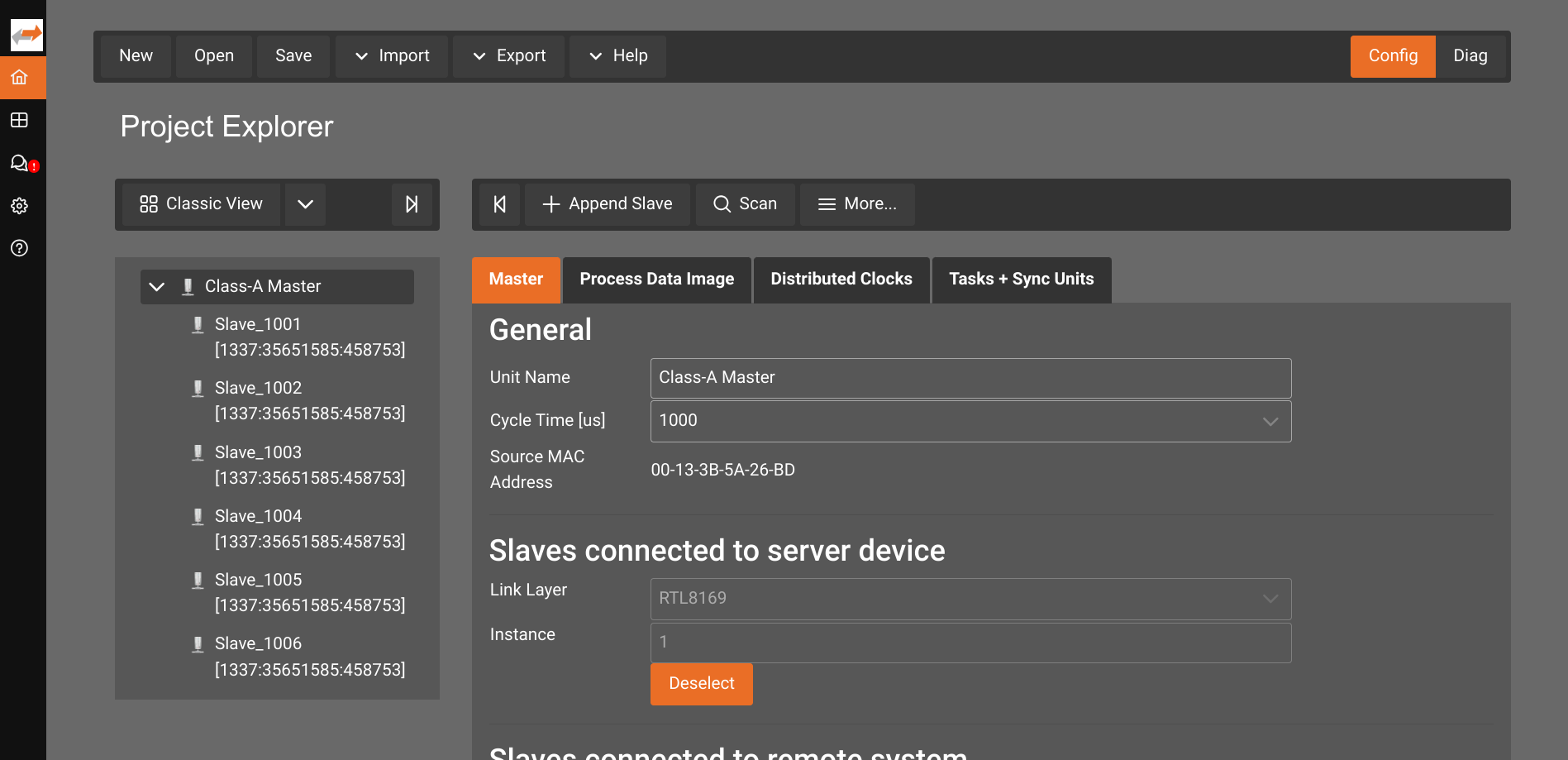Expand the dropdown arrow next to Classic View
Screen dimensions: 1568x760
(x=305, y=204)
